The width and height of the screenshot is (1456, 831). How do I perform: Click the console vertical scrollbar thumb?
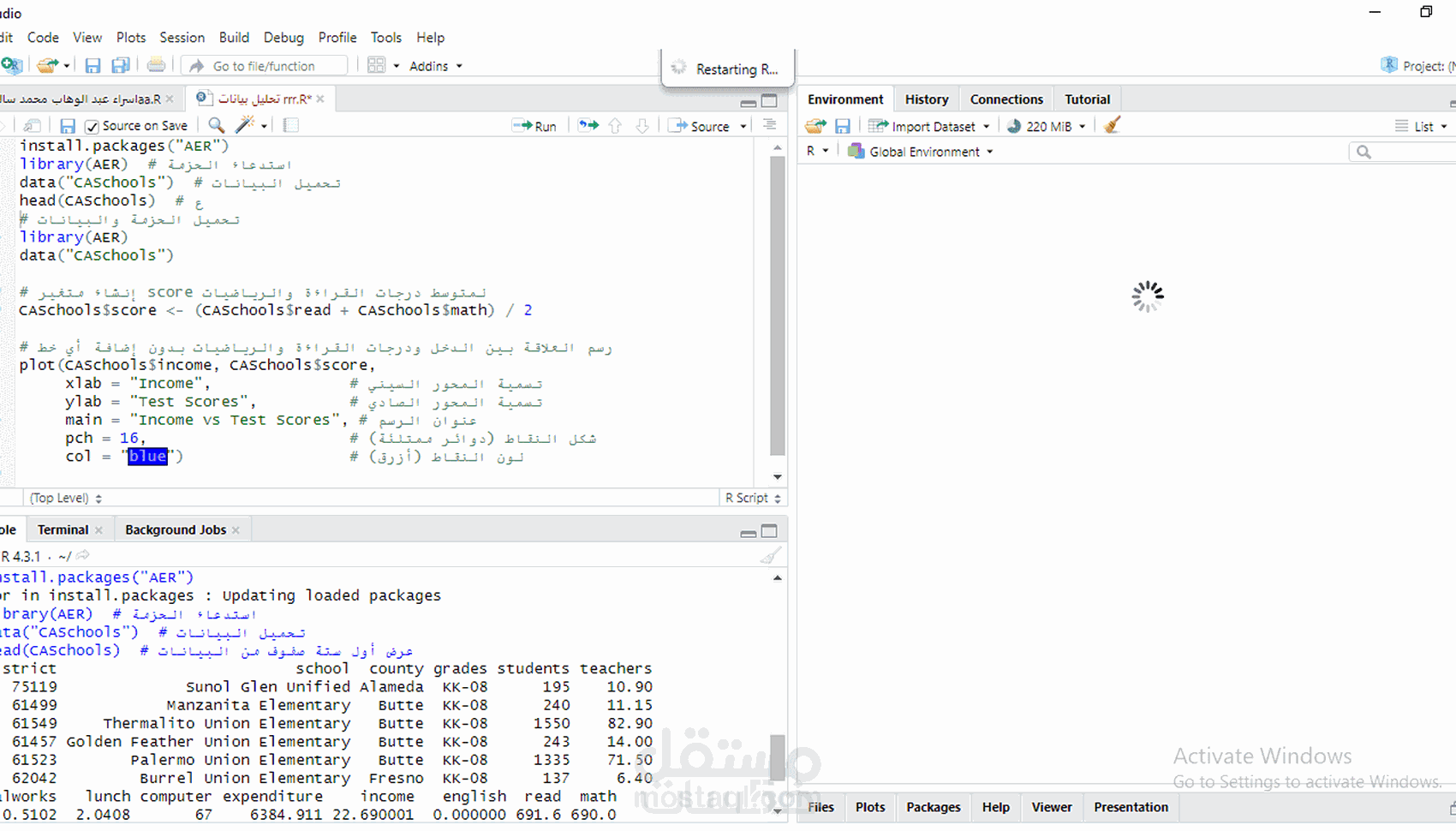(777, 758)
